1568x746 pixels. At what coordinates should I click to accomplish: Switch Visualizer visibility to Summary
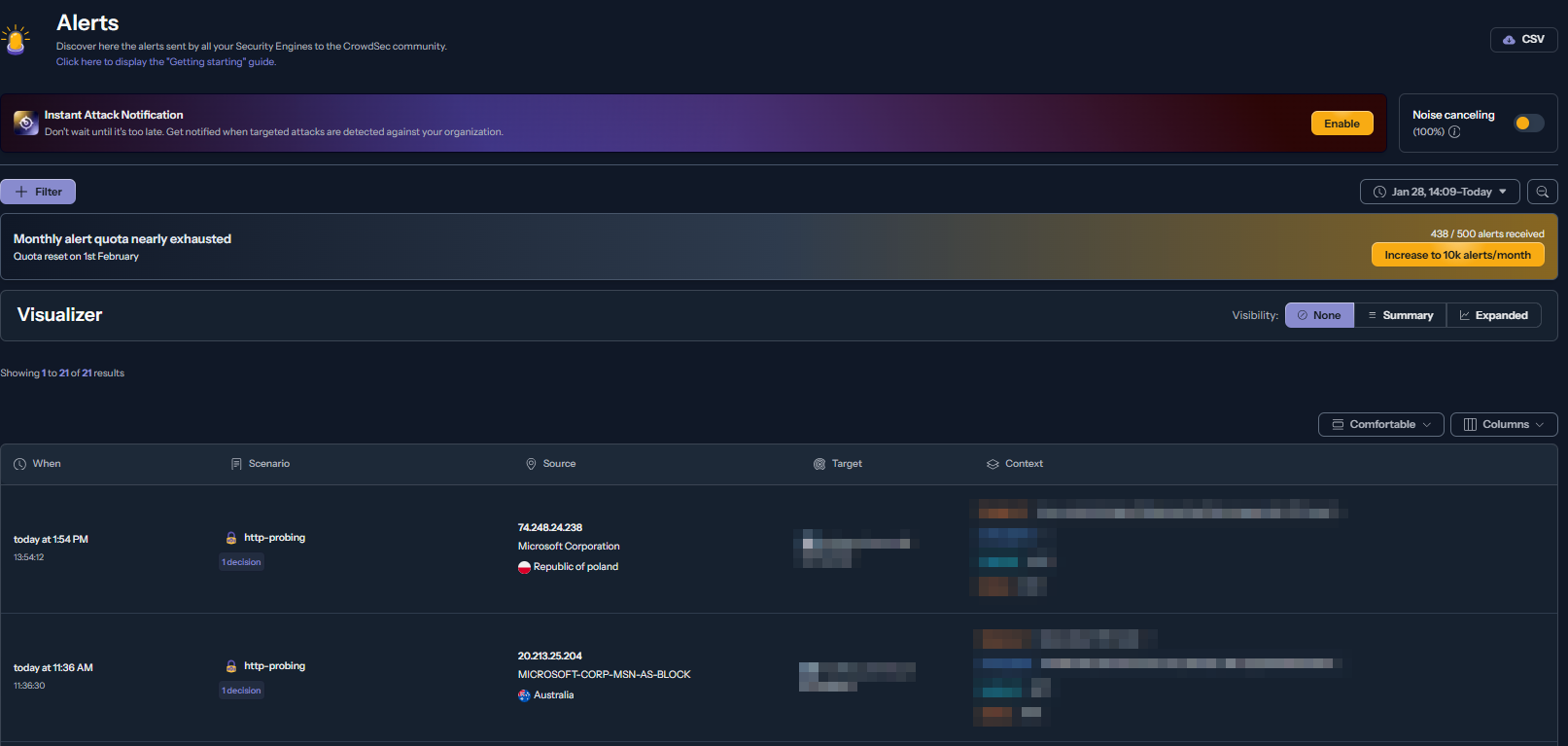(1400, 315)
